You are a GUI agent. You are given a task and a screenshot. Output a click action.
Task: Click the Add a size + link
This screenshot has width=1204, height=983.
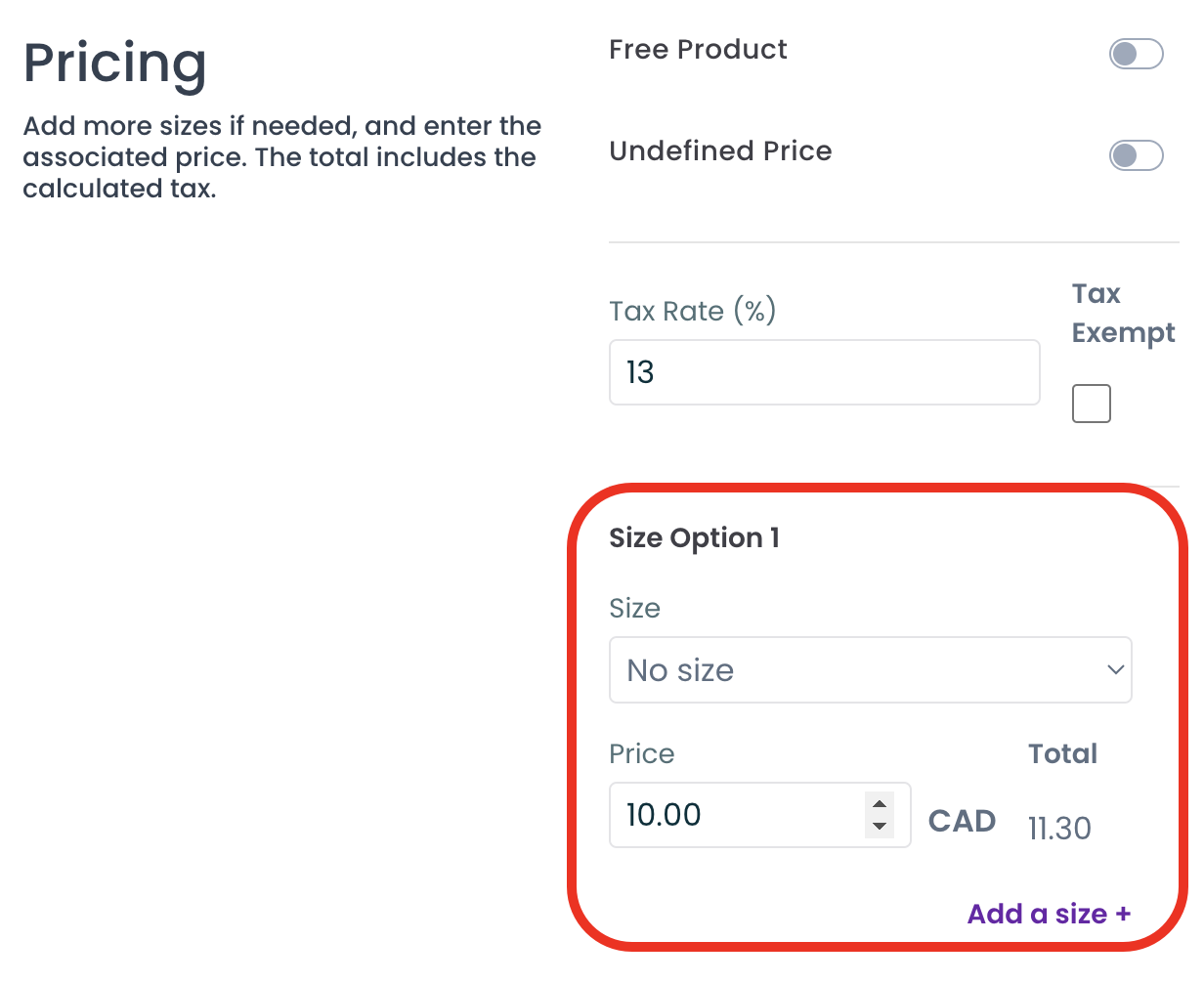(1049, 914)
